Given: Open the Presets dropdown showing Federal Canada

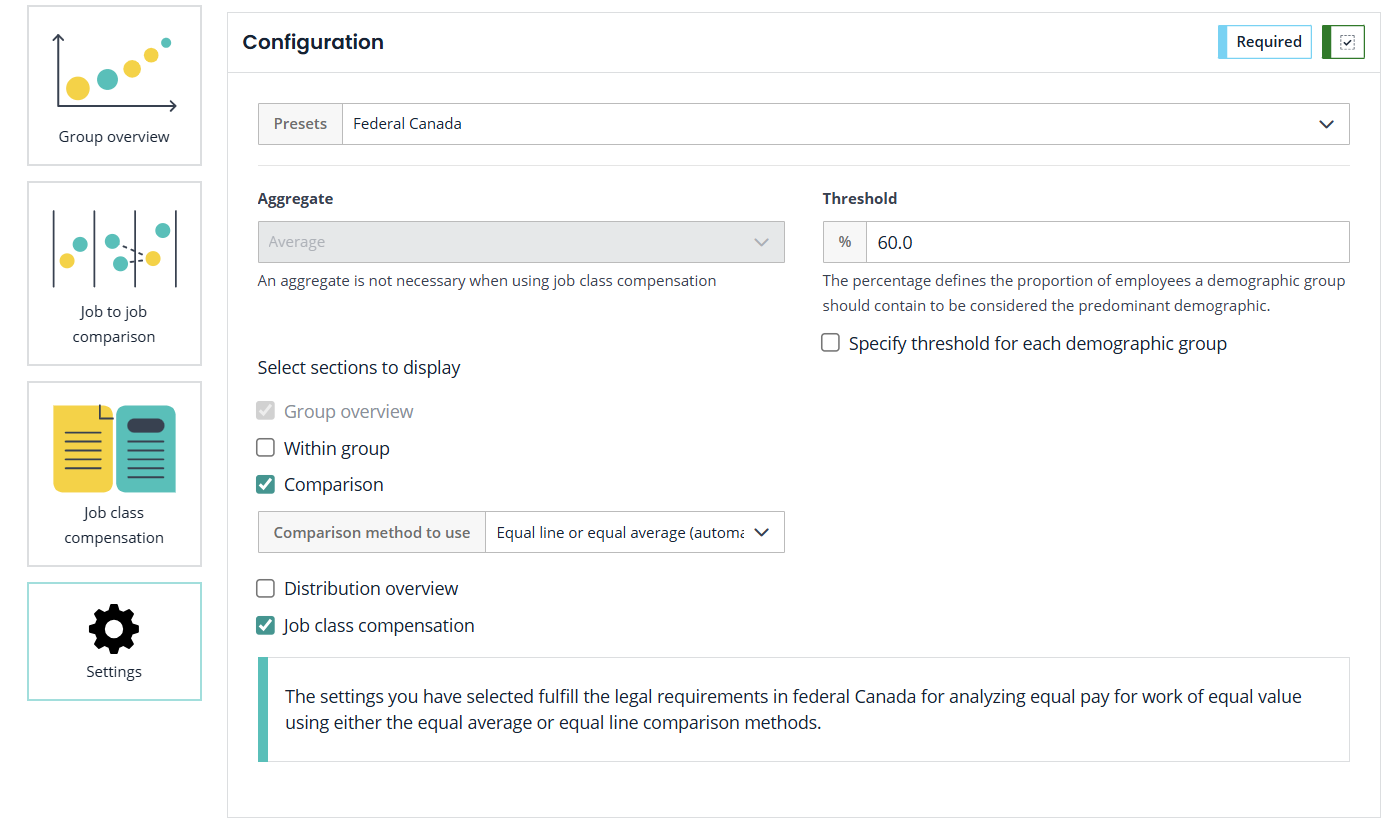Looking at the screenshot, I should point(844,124).
